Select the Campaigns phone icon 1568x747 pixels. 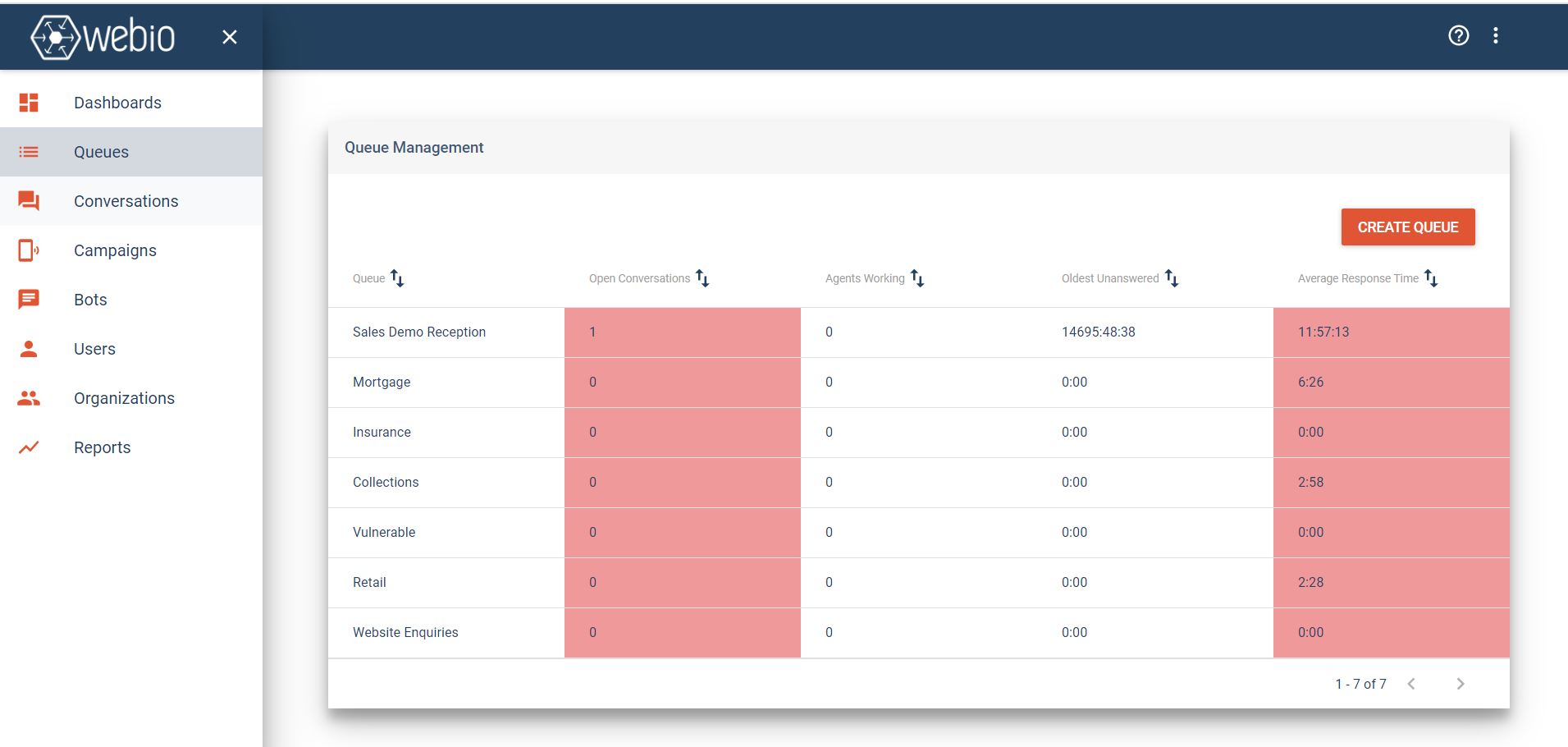click(x=29, y=250)
